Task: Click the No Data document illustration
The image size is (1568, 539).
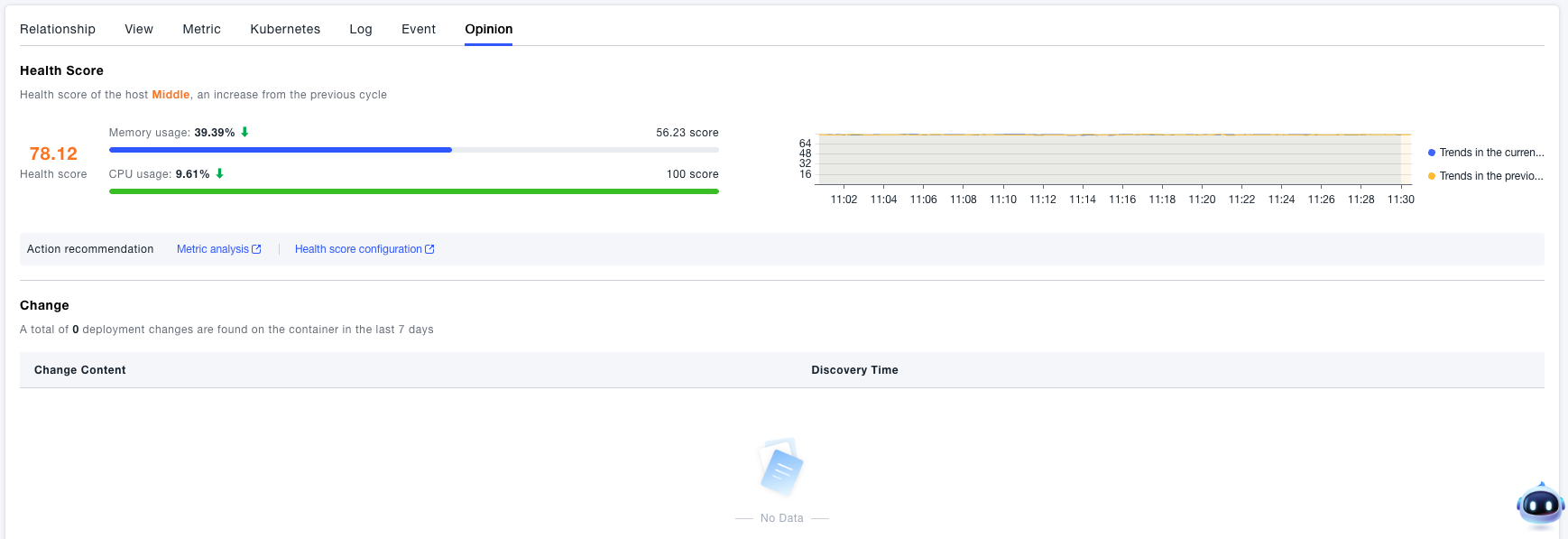Action: 781,467
